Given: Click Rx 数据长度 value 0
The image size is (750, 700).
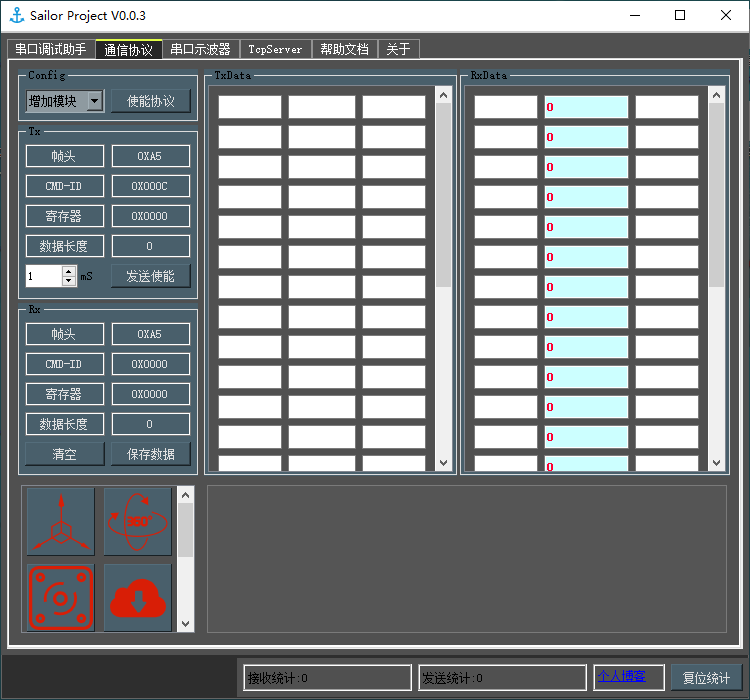Looking at the screenshot, I should coord(151,424).
